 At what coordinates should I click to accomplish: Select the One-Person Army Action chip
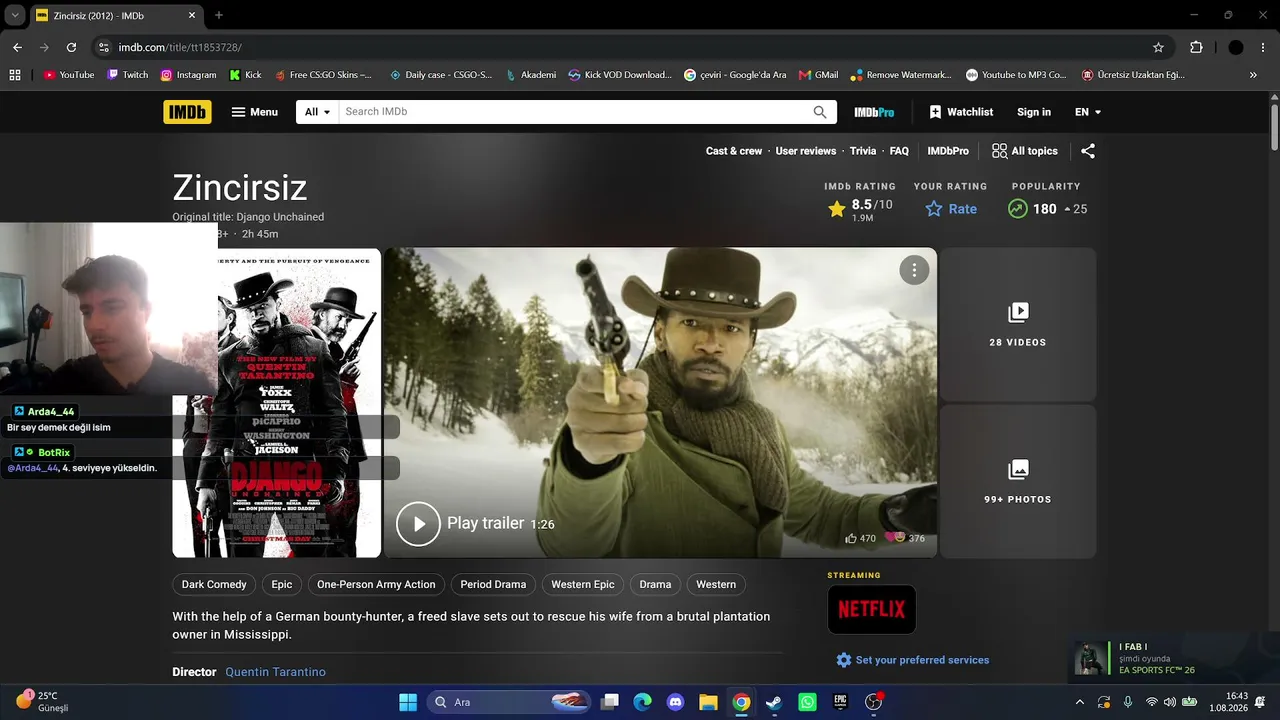point(376,584)
